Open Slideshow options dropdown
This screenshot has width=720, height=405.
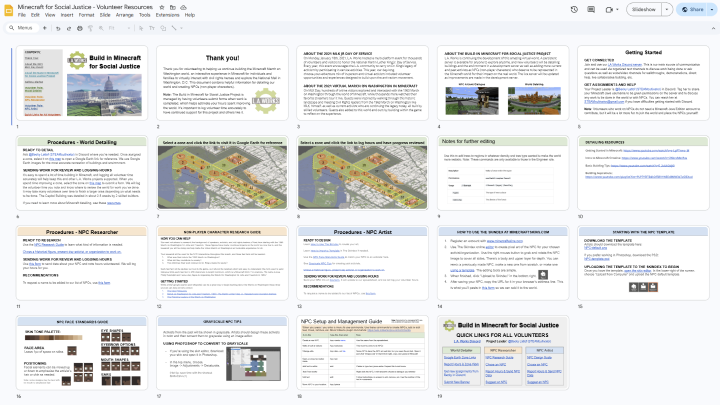(667, 9)
